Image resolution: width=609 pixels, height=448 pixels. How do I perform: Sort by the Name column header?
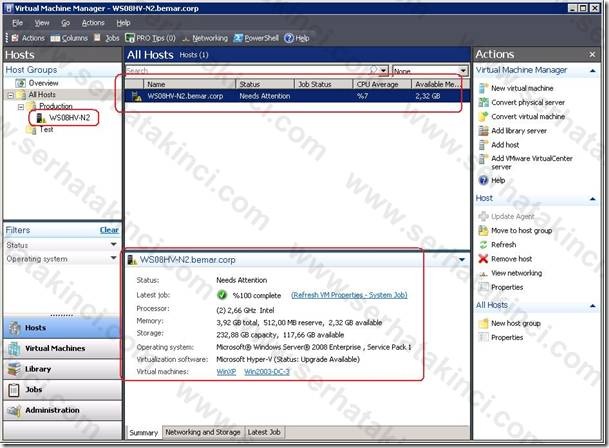pyautogui.click(x=190, y=84)
